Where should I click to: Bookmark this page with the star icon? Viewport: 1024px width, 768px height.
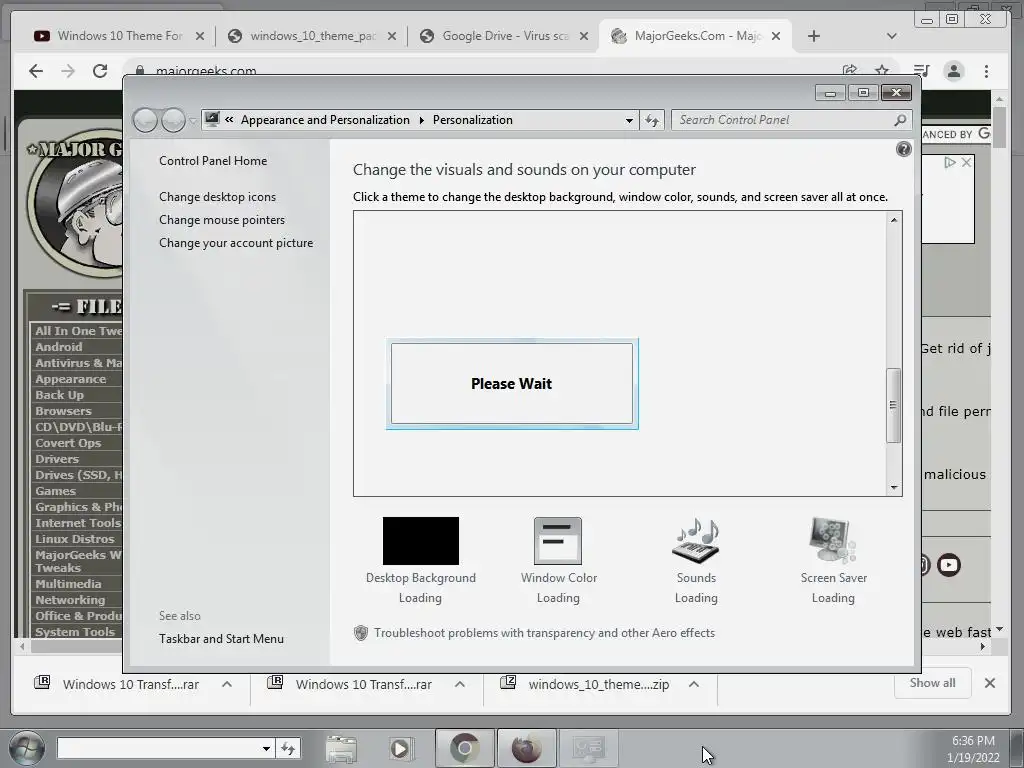click(x=882, y=71)
